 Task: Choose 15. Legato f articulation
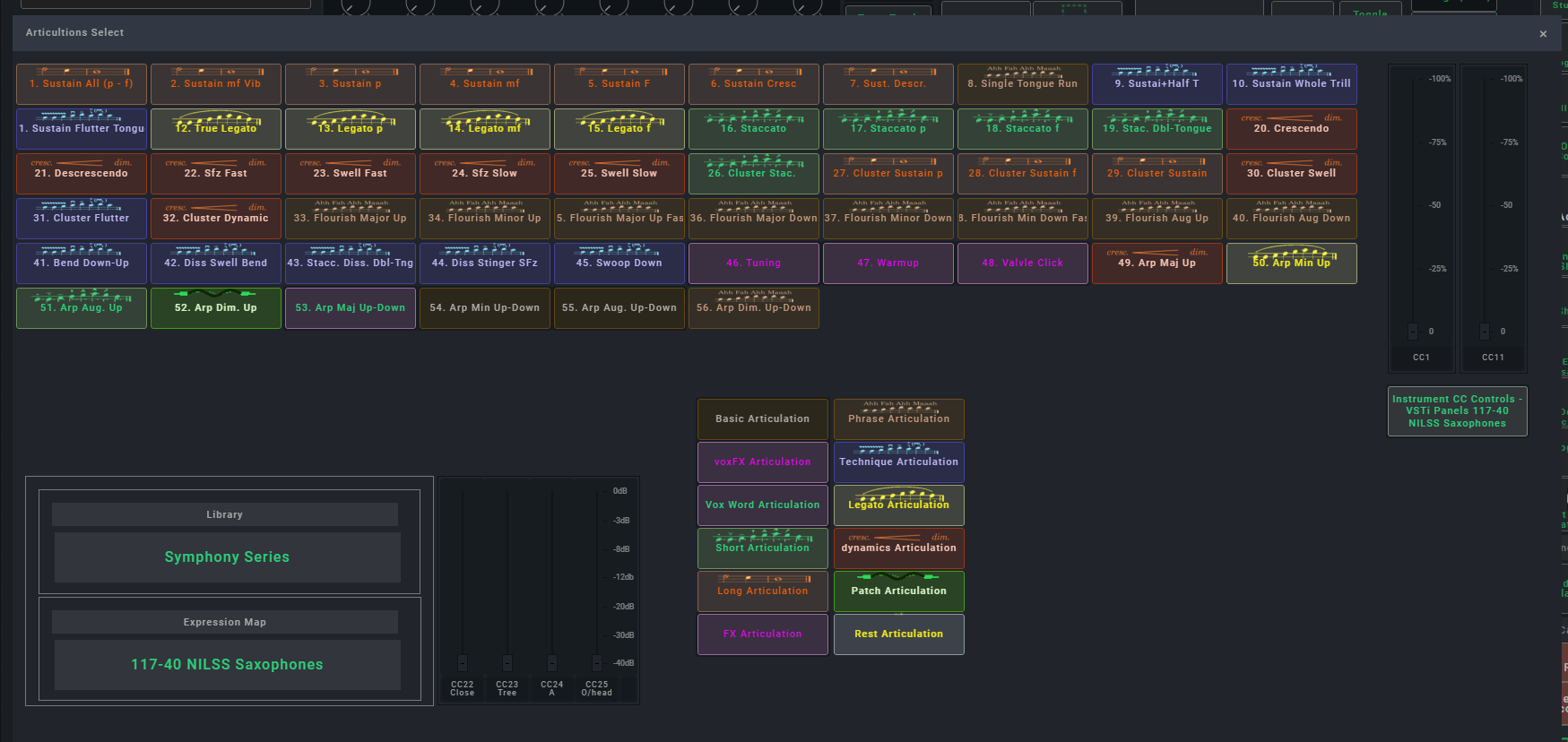619,129
